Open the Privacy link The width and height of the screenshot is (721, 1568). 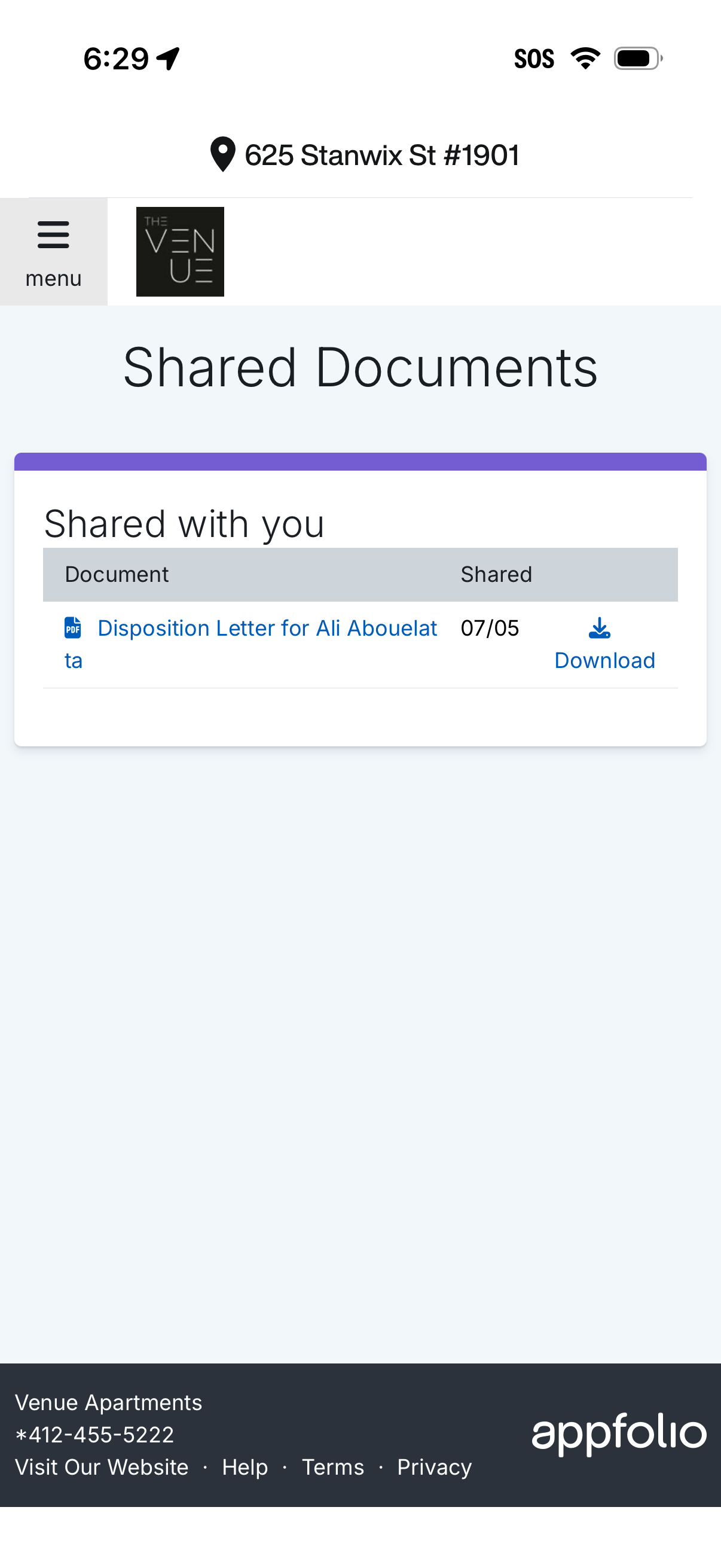(x=435, y=1467)
